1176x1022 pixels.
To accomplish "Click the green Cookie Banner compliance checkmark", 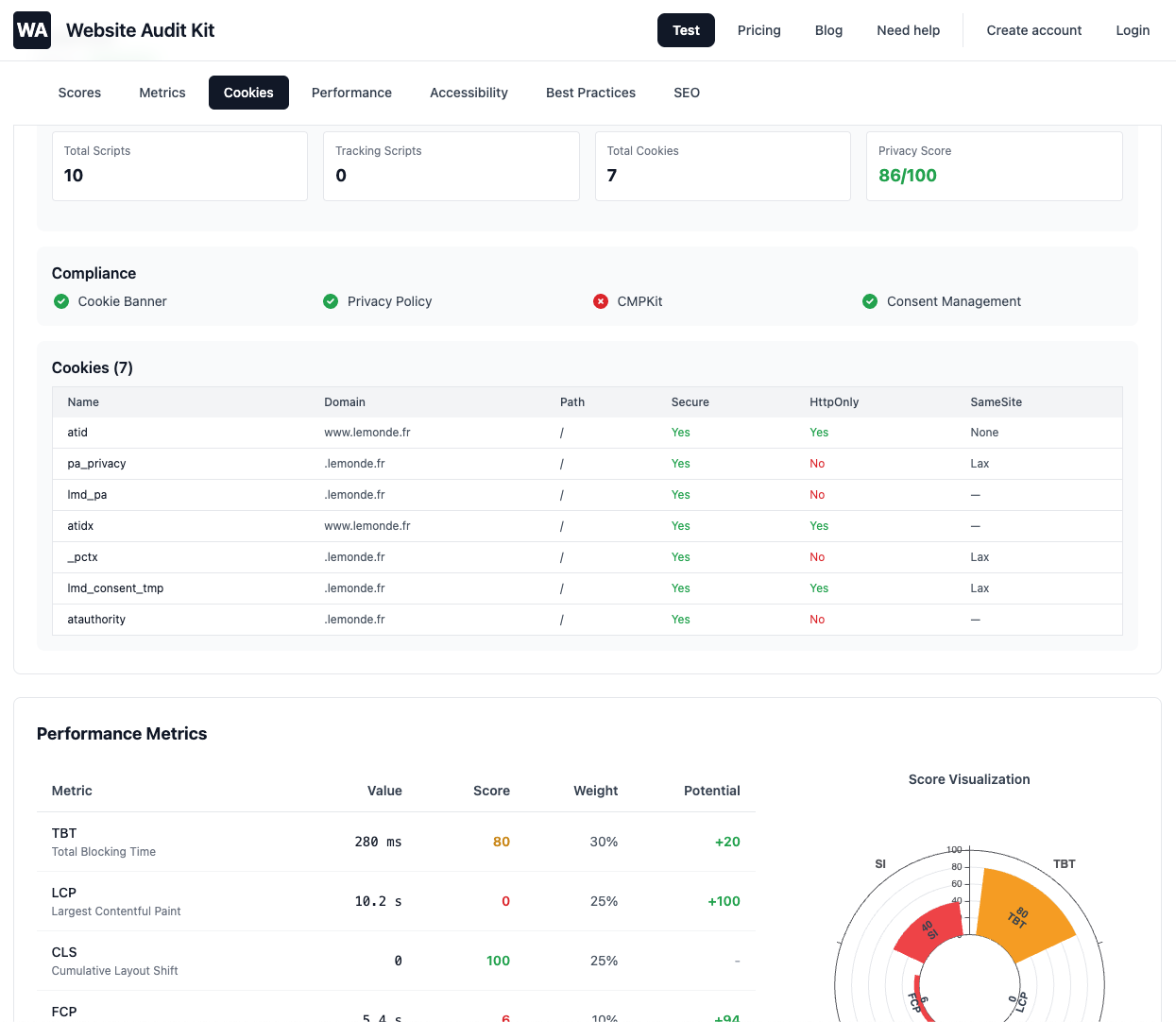I will pyautogui.click(x=61, y=301).
